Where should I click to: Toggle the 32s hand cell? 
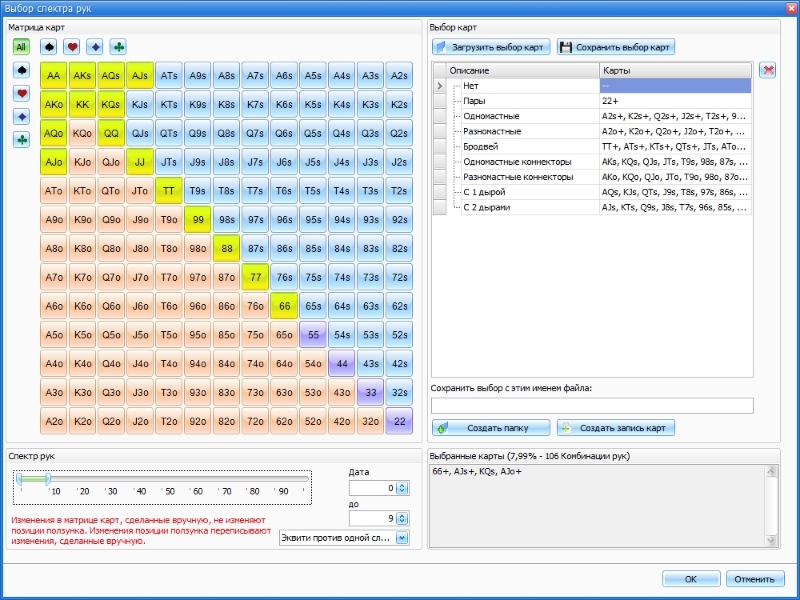[x=399, y=392]
